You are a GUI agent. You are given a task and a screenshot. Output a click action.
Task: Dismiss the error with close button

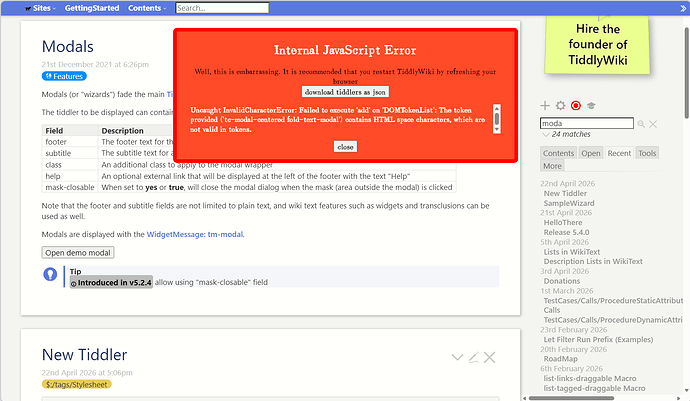pos(345,146)
